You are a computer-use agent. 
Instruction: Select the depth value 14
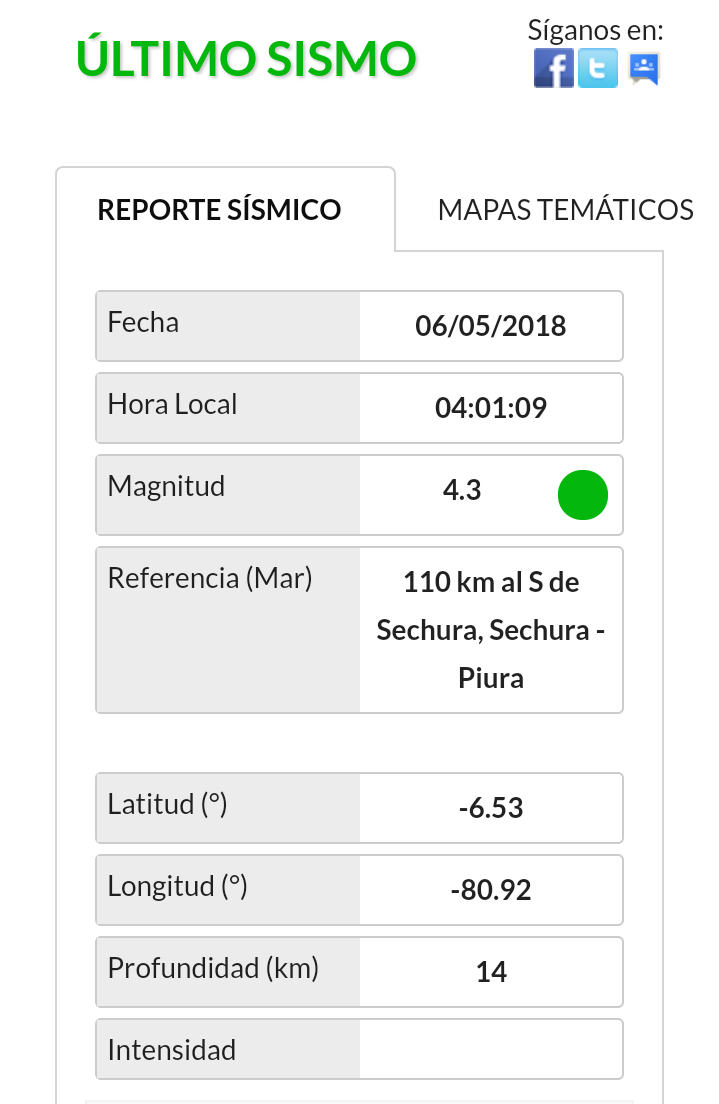[491, 972]
